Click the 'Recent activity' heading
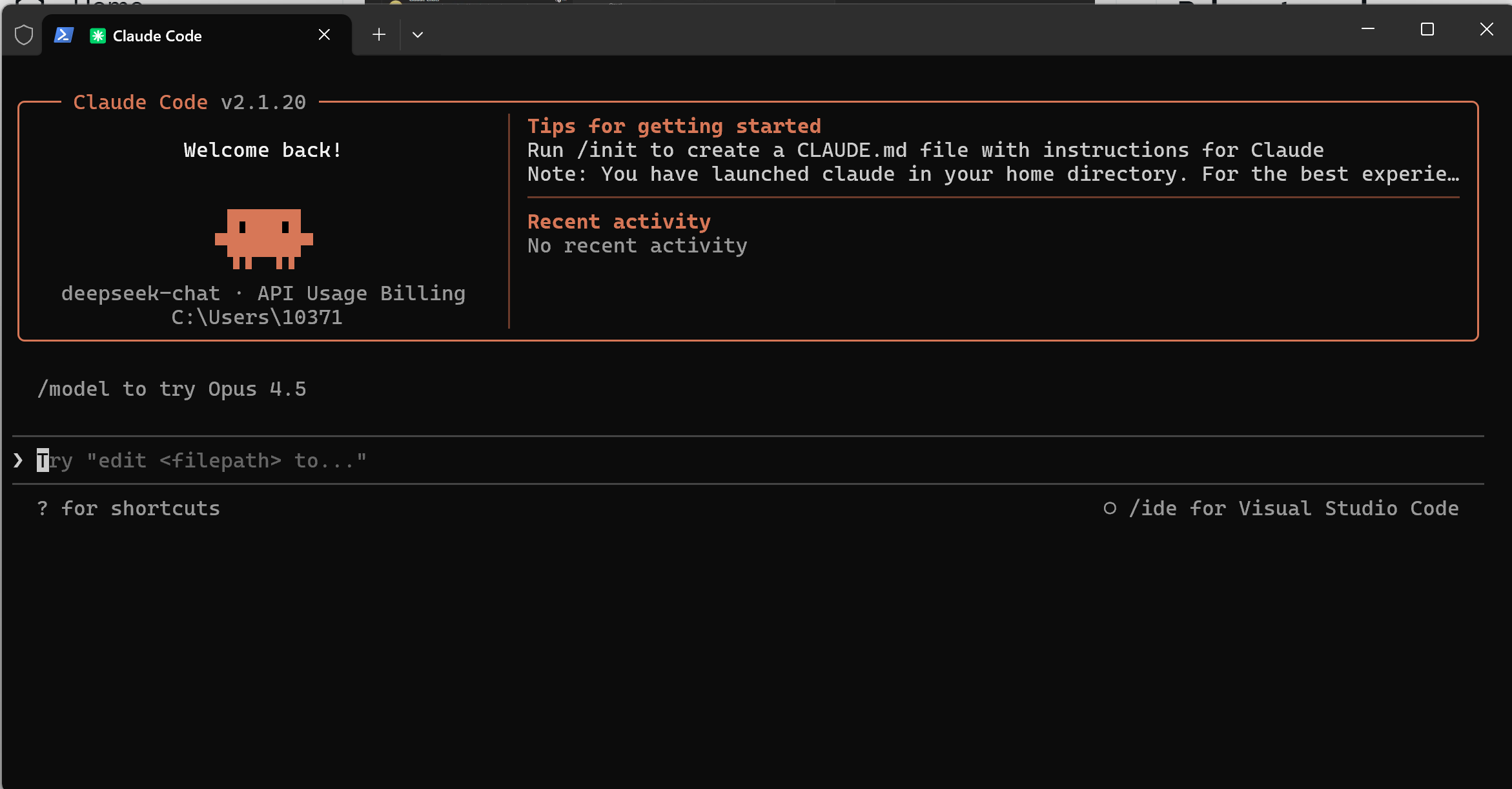Screen dimensions: 1512x789 coord(618,221)
